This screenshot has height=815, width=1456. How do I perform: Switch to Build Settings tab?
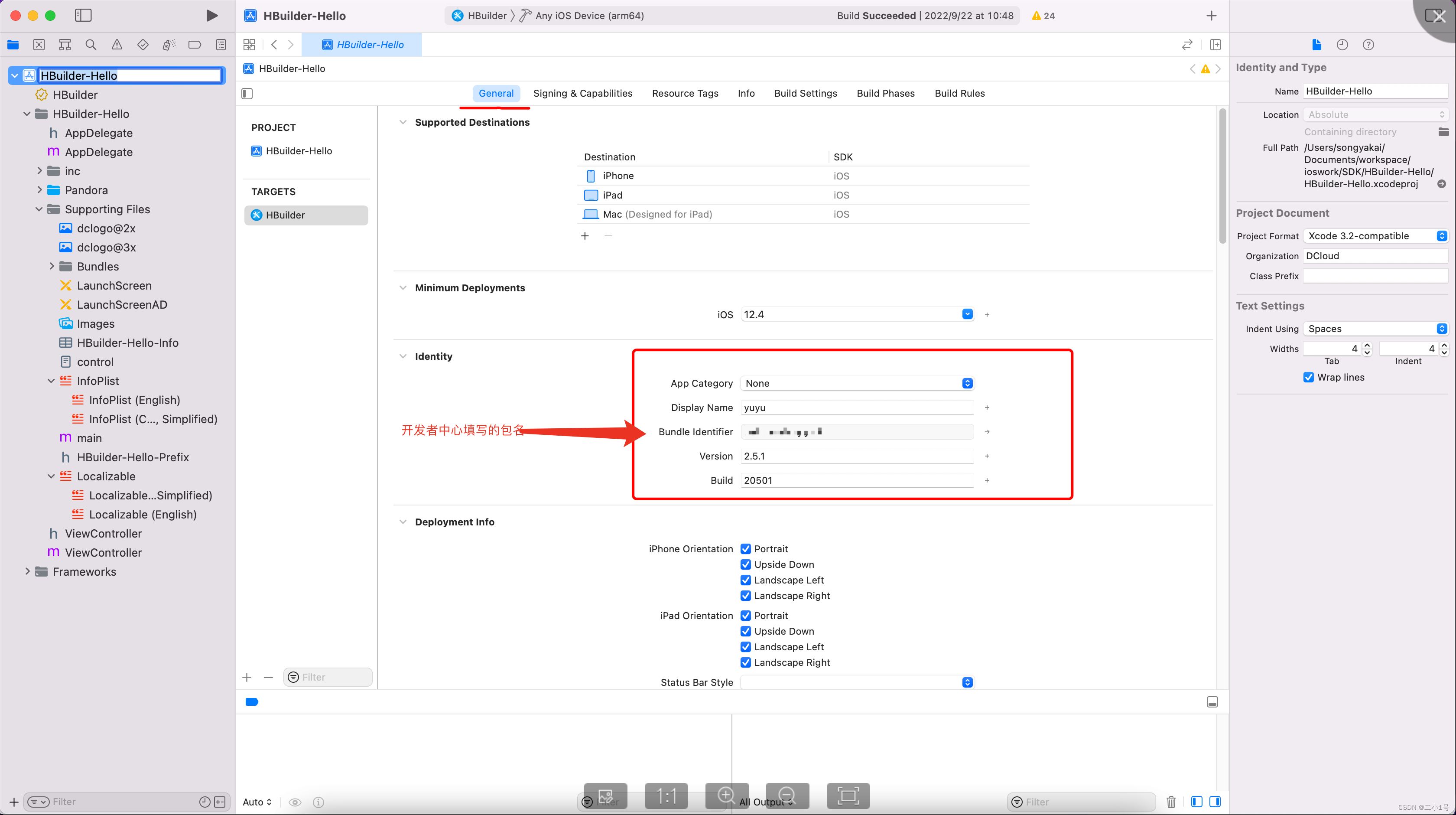(x=806, y=93)
